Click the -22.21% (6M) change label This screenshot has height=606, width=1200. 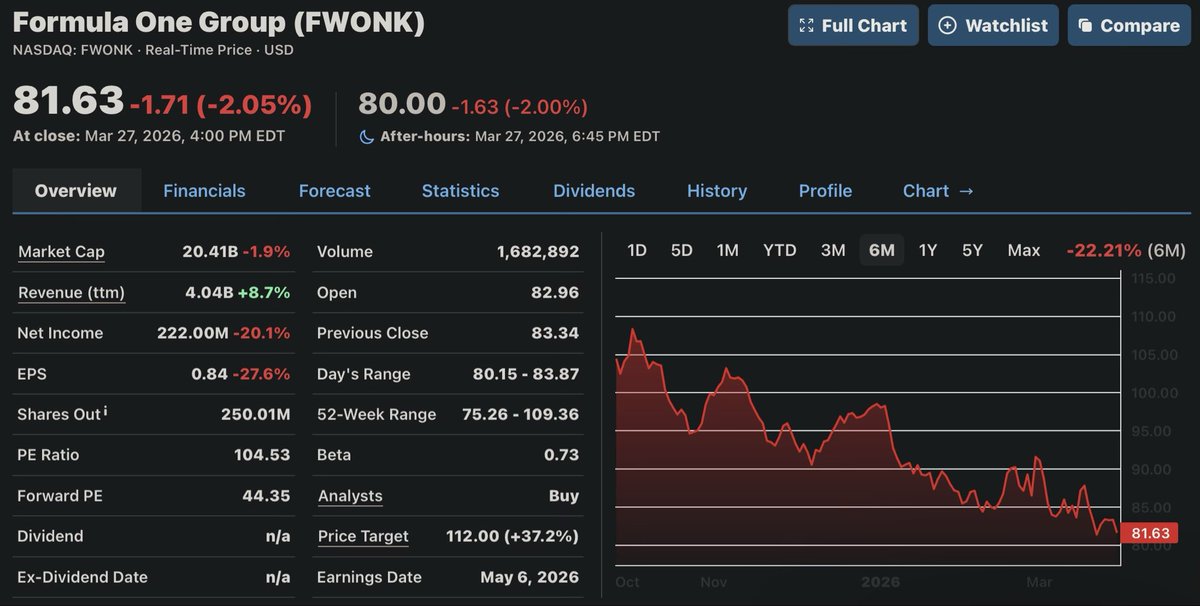1126,250
